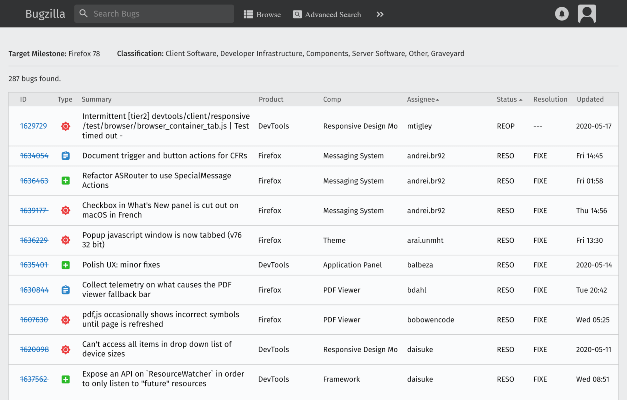
Task: Click component 'Application Panel'
Action: [352, 265]
